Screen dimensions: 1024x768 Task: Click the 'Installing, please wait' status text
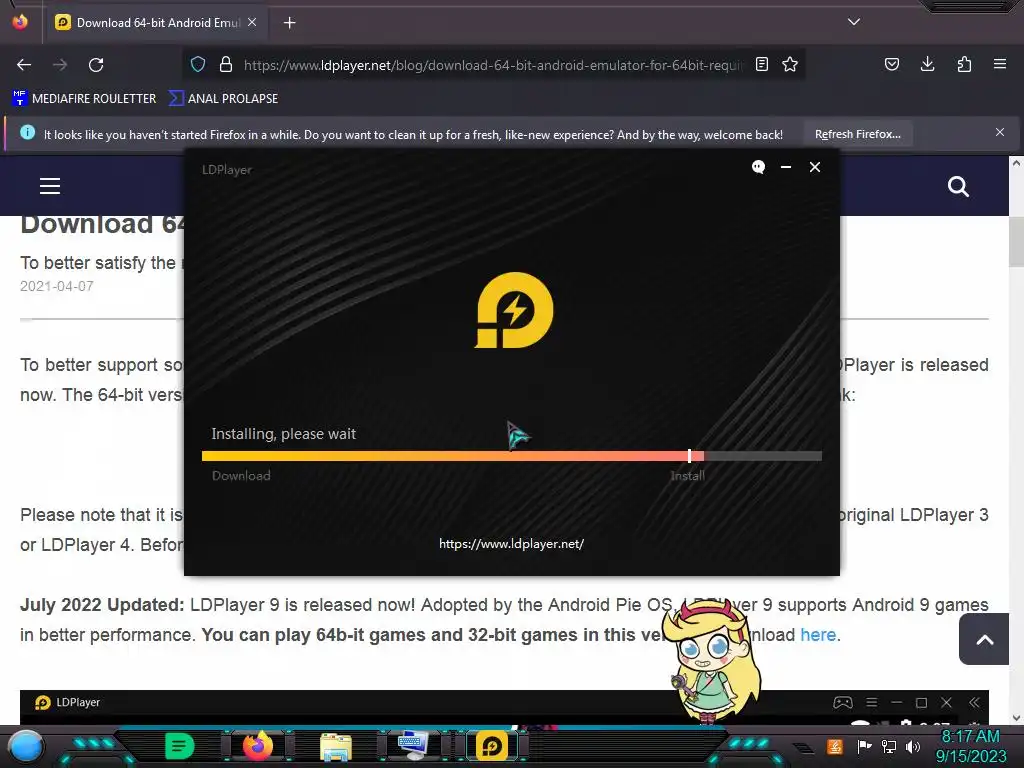tap(283, 434)
